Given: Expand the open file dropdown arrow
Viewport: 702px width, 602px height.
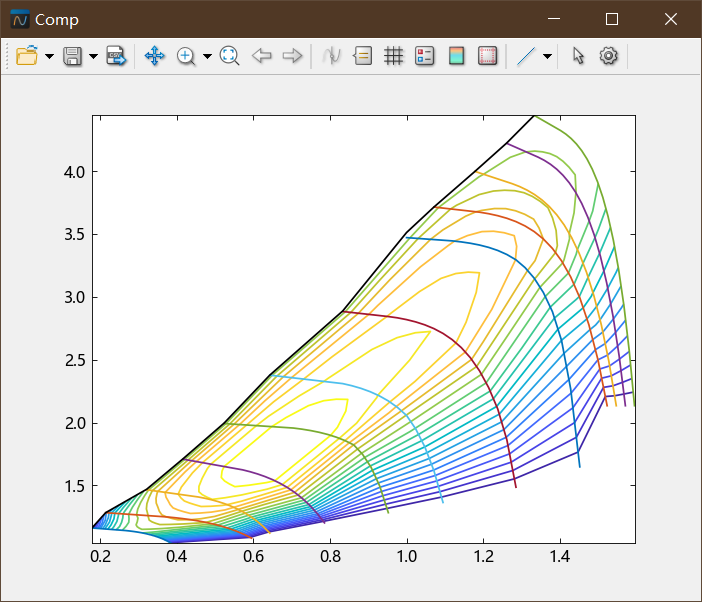Looking at the screenshot, I should tap(50, 56).
